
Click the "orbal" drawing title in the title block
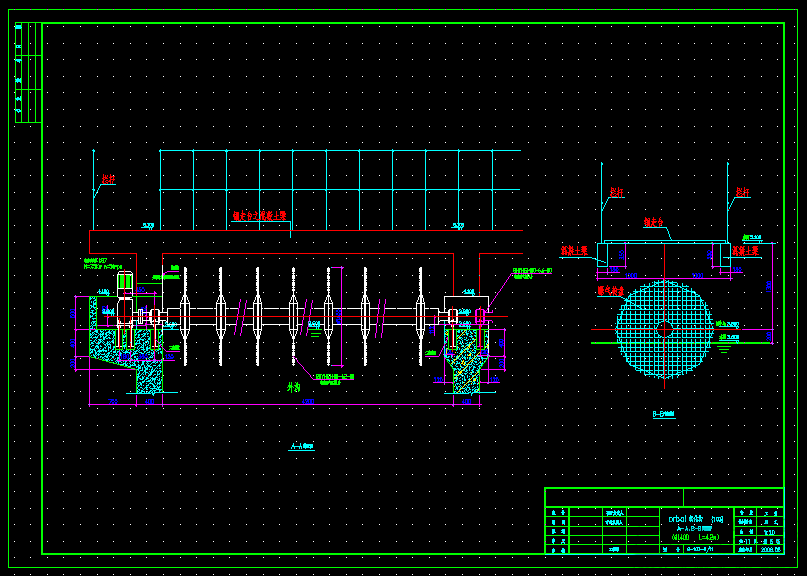(x=679, y=519)
